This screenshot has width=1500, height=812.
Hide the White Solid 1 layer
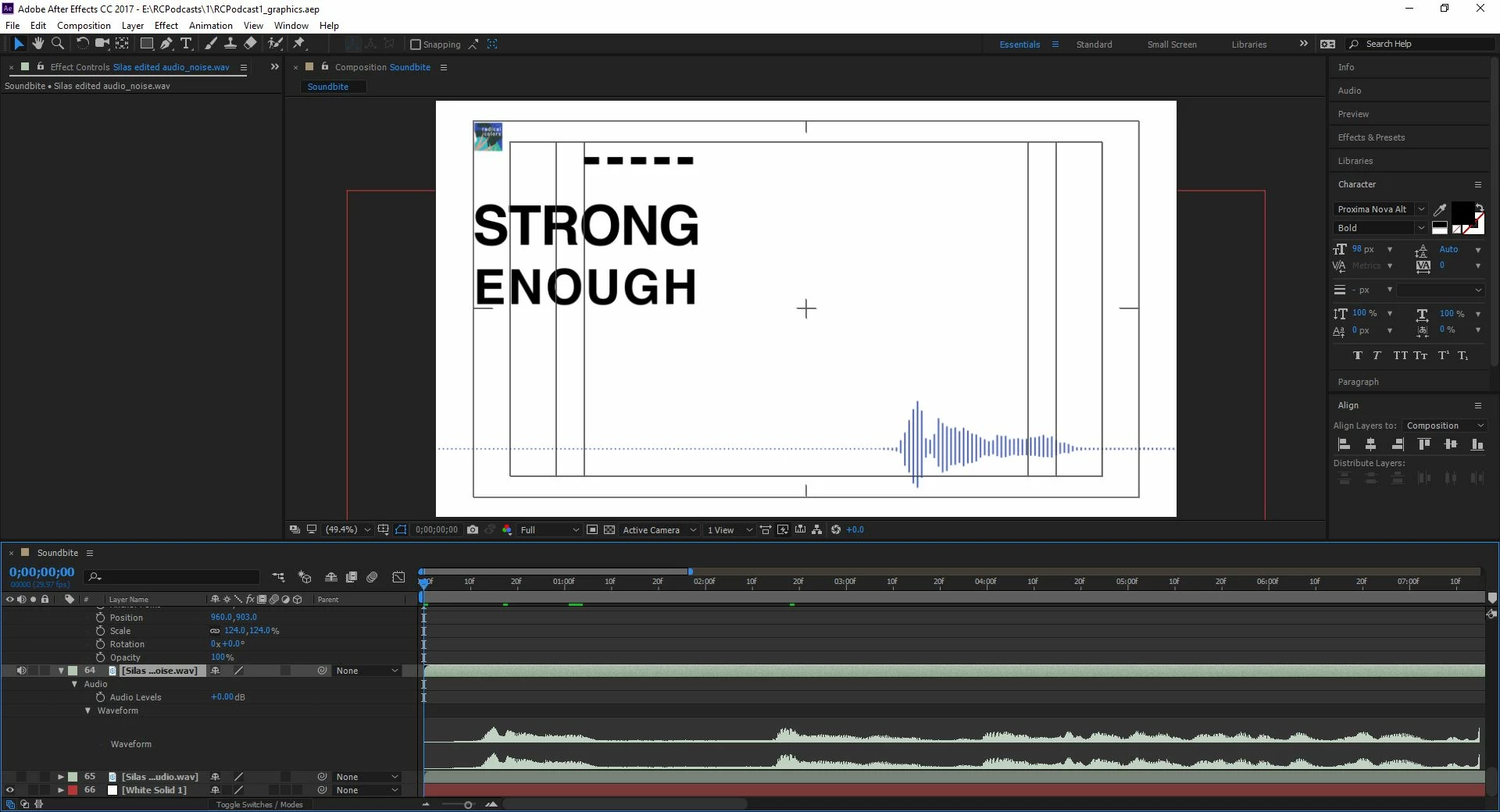coord(9,790)
